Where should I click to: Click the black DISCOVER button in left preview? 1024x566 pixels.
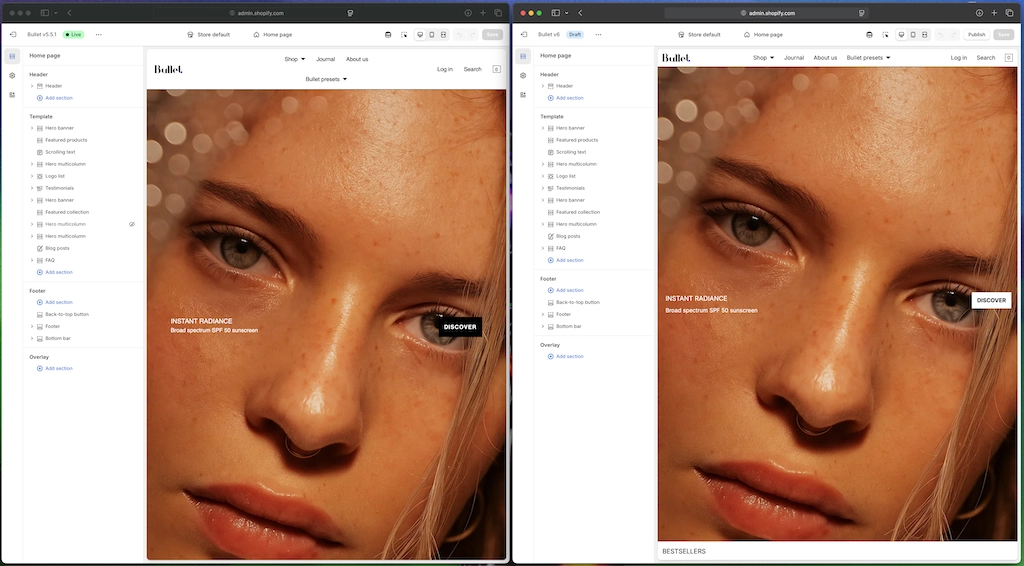coord(460,327)
